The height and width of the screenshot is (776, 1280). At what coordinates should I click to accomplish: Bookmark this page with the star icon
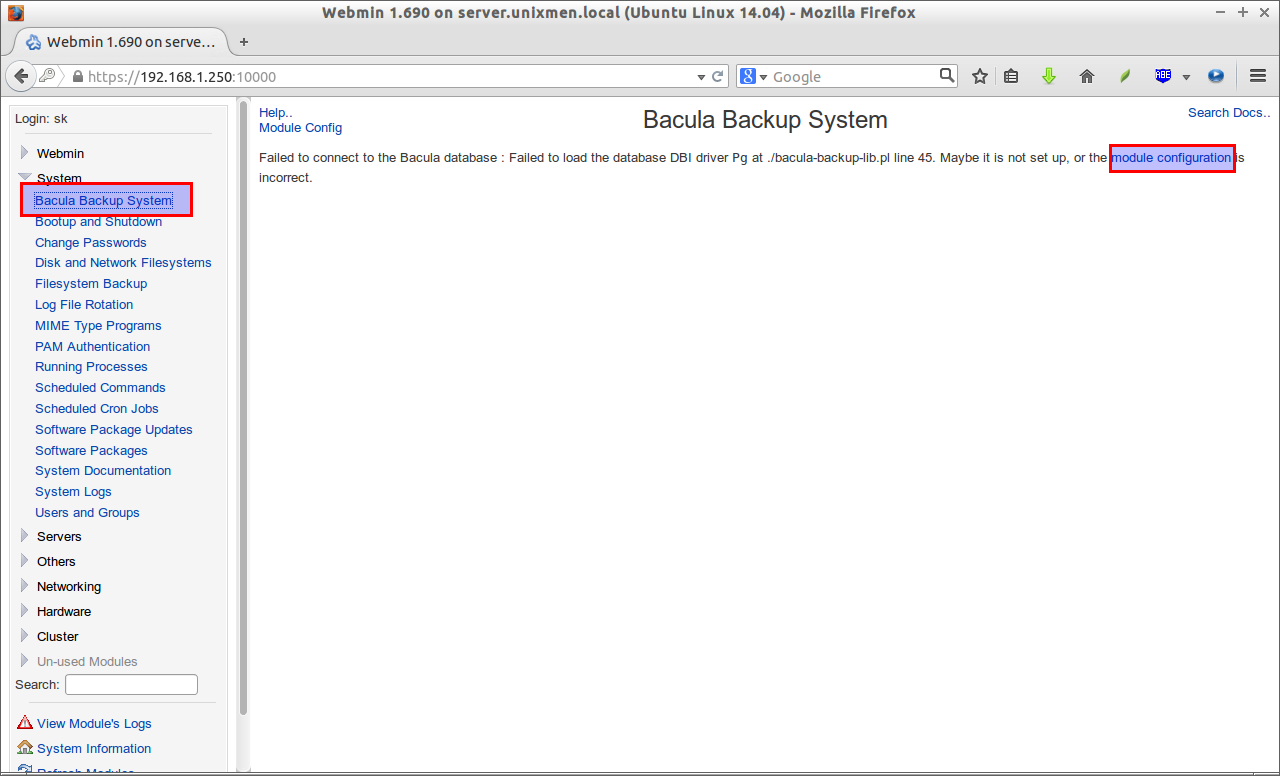(980, 76)
